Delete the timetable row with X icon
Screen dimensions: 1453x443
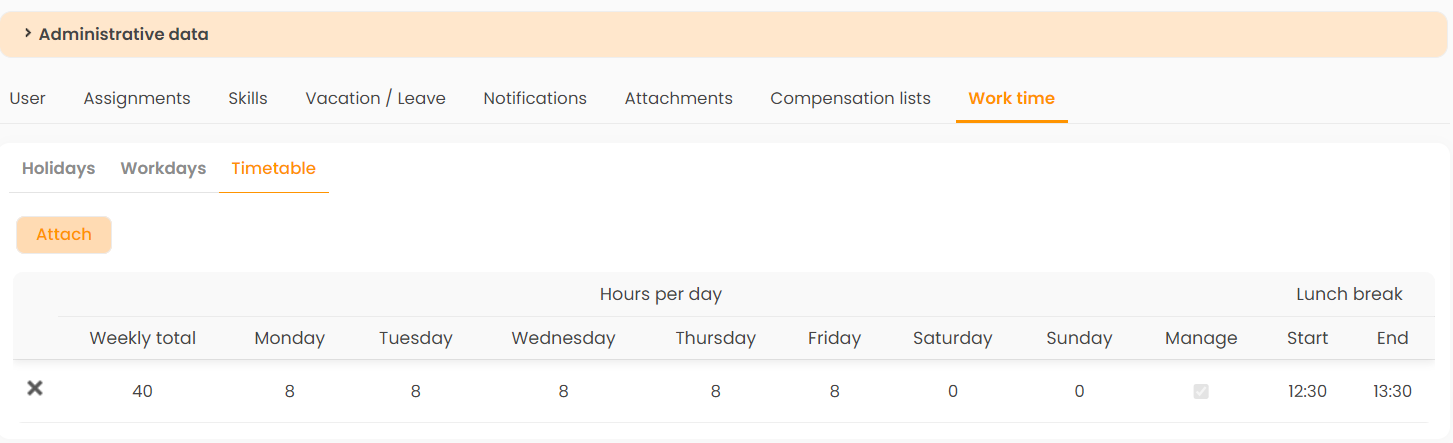35,388
